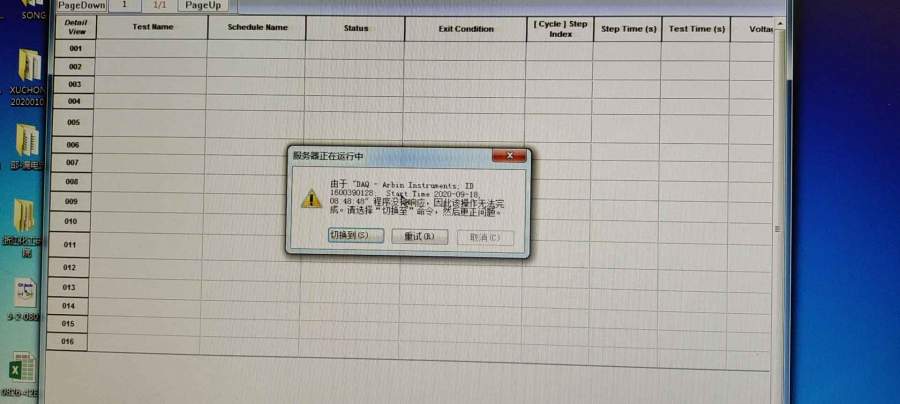Viewport: 900px width, 404px height.
Task: Click the Status column header
Action: pos(355,28)
